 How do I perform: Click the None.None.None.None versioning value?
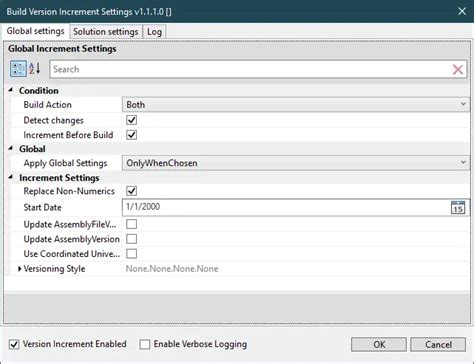pyautogui.click(x=172, y=269)
